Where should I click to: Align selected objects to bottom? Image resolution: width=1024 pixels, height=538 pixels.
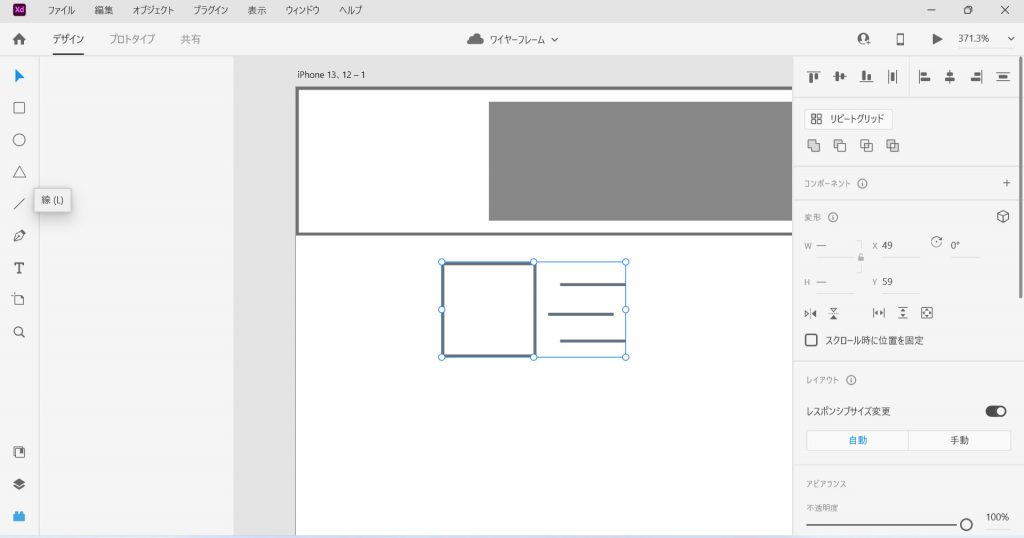(x=866, y=76)
